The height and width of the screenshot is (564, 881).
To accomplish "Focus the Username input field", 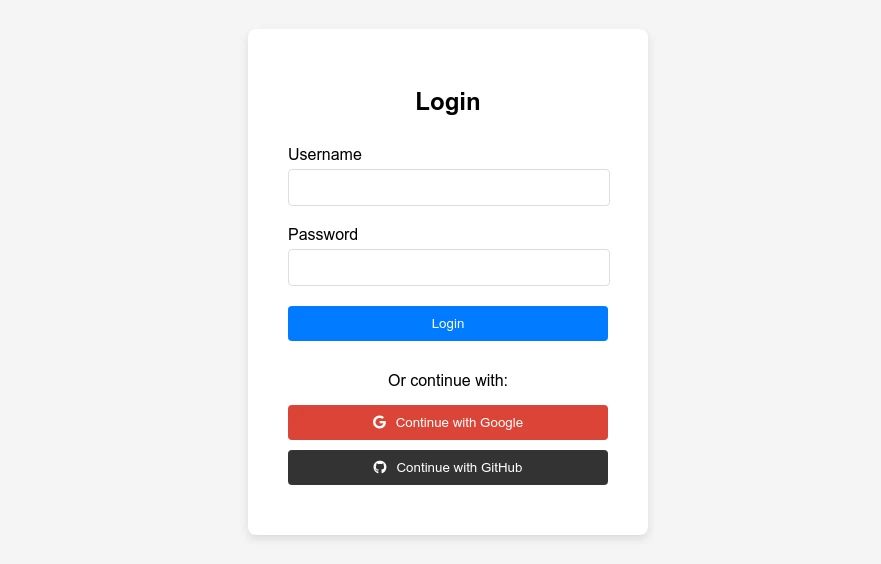I will click(x=448, y=187).
